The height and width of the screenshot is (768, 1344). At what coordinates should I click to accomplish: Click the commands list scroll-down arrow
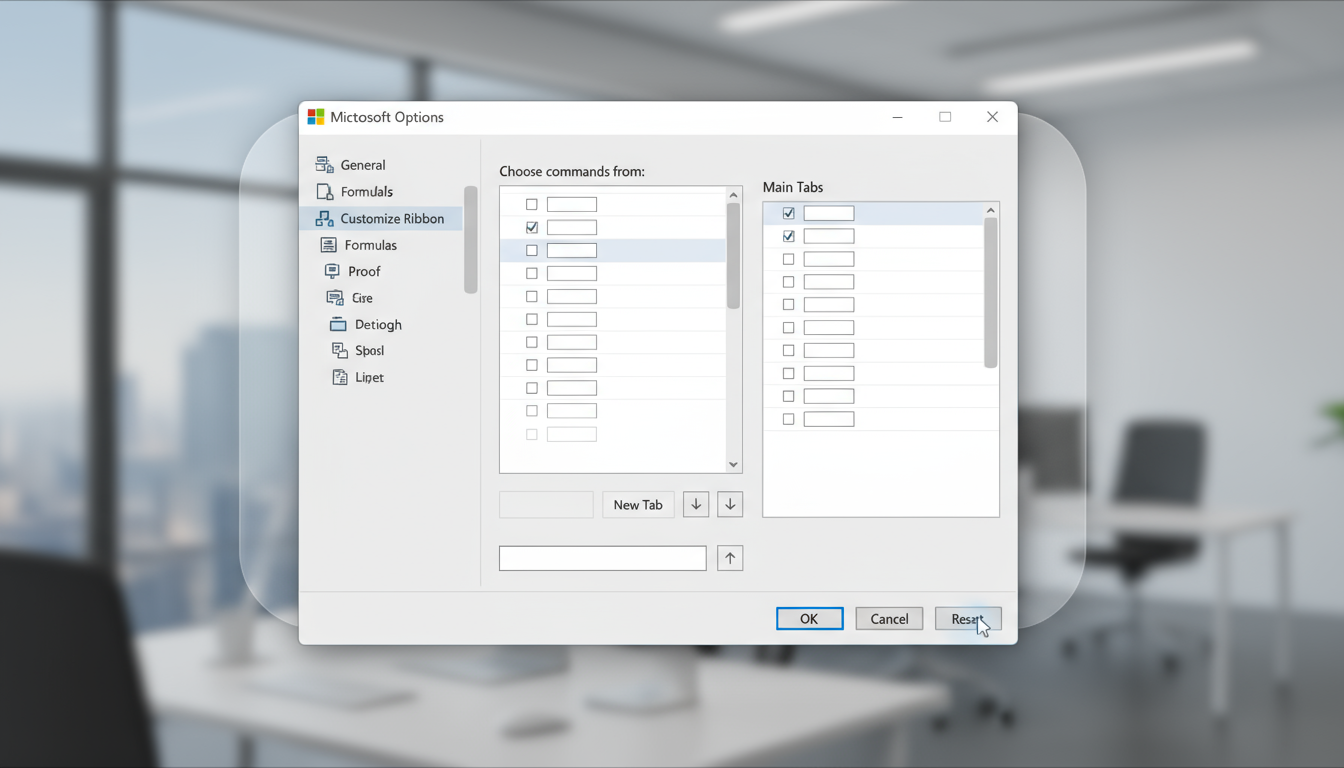733,464
